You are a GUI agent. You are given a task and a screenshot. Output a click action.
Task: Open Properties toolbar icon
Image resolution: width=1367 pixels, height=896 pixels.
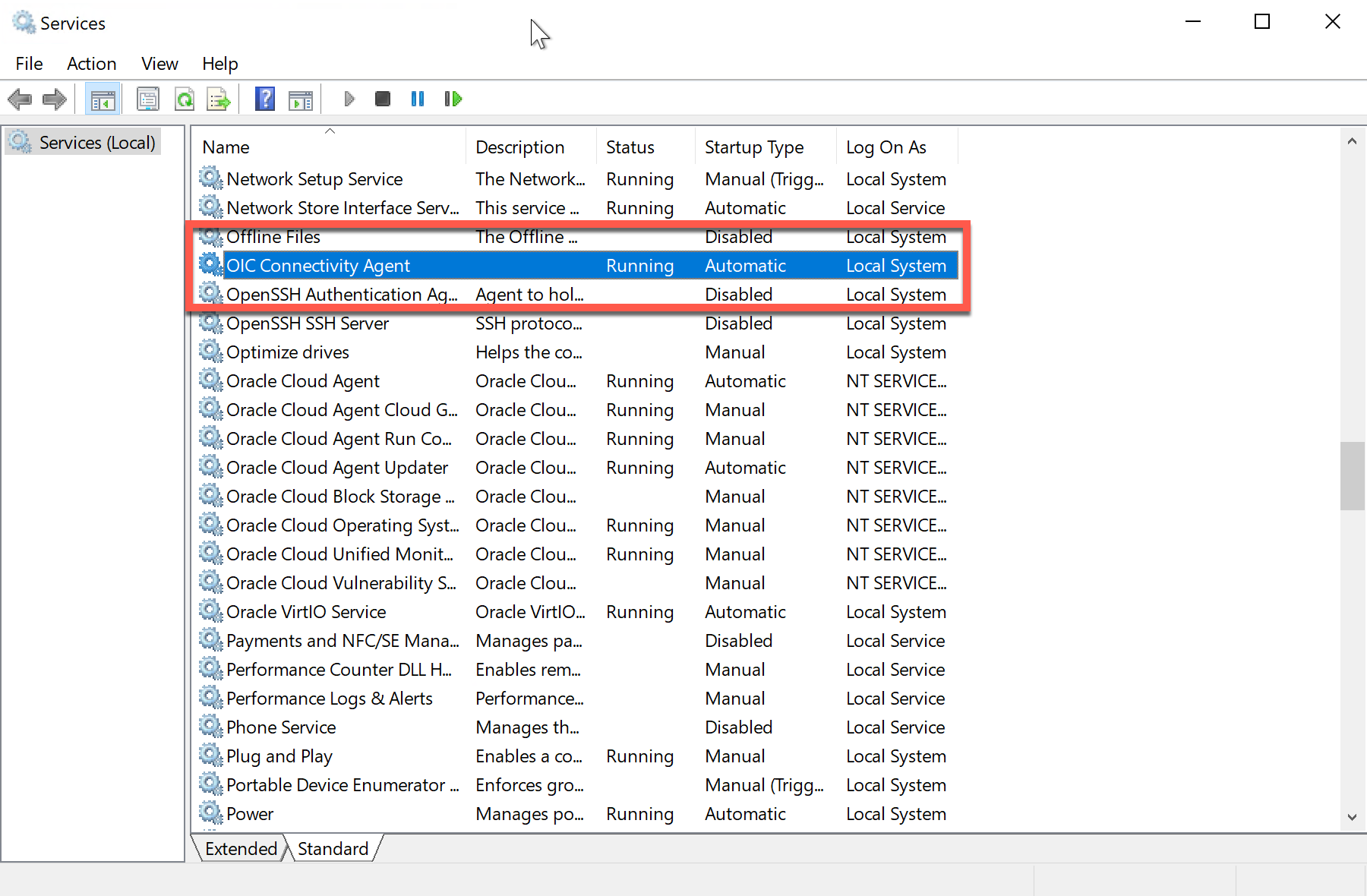click(x=147, y=99)
